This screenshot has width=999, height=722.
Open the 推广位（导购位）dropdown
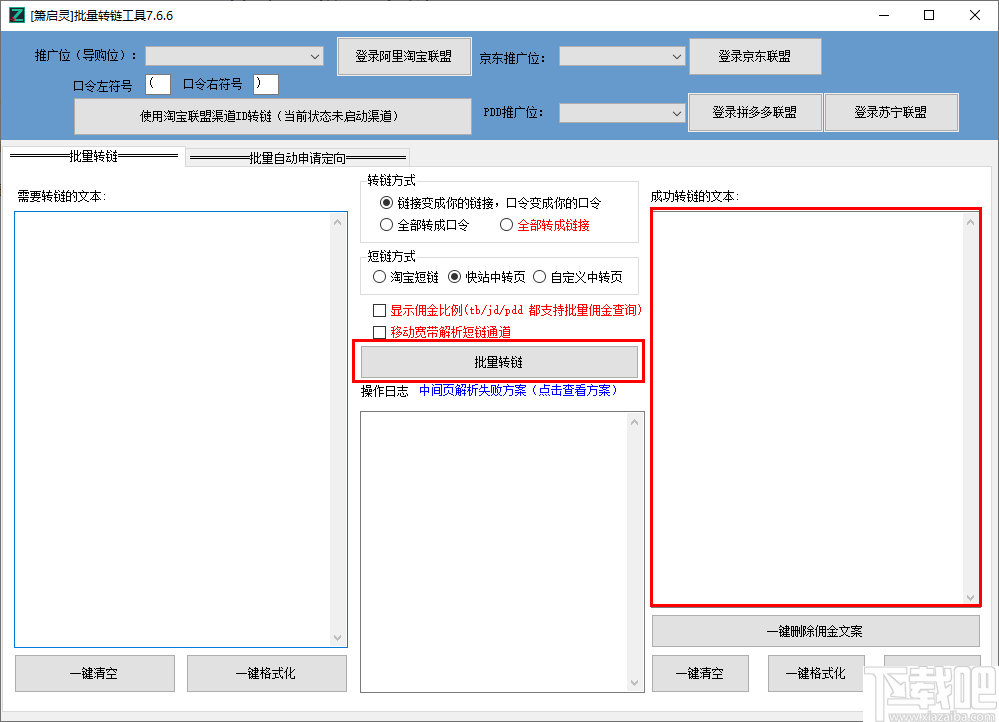[233, 56]
